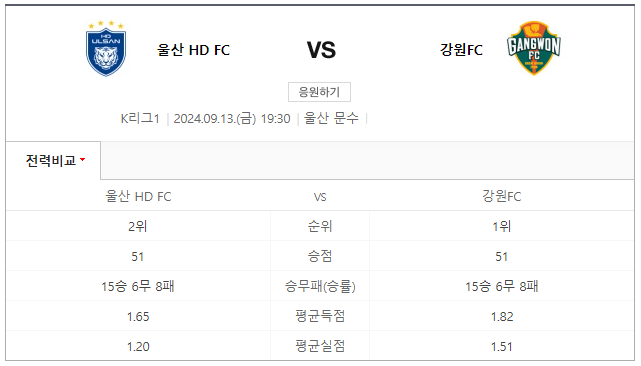Screen dimensions: 641x366
Task: Click the 응원하기 cheer button
Action: click(x=319, y=92)
